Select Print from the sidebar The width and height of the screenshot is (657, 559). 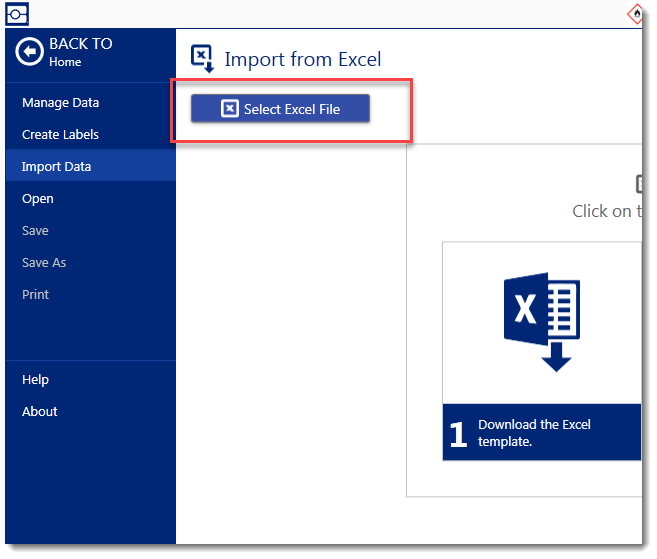pyautogui.click(x=35, y=295)
